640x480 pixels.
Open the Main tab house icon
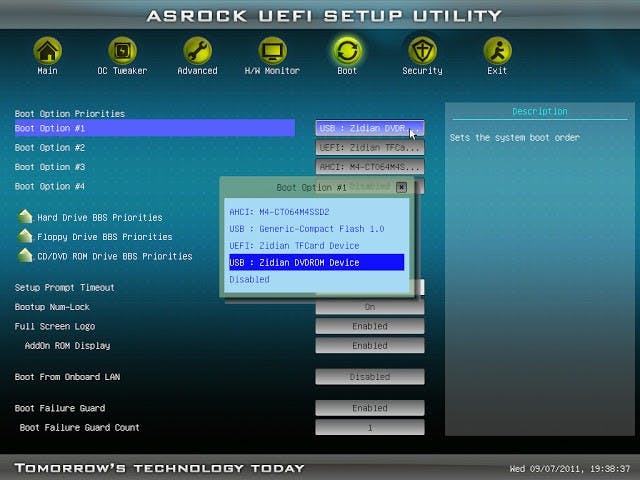pos(47,51)
